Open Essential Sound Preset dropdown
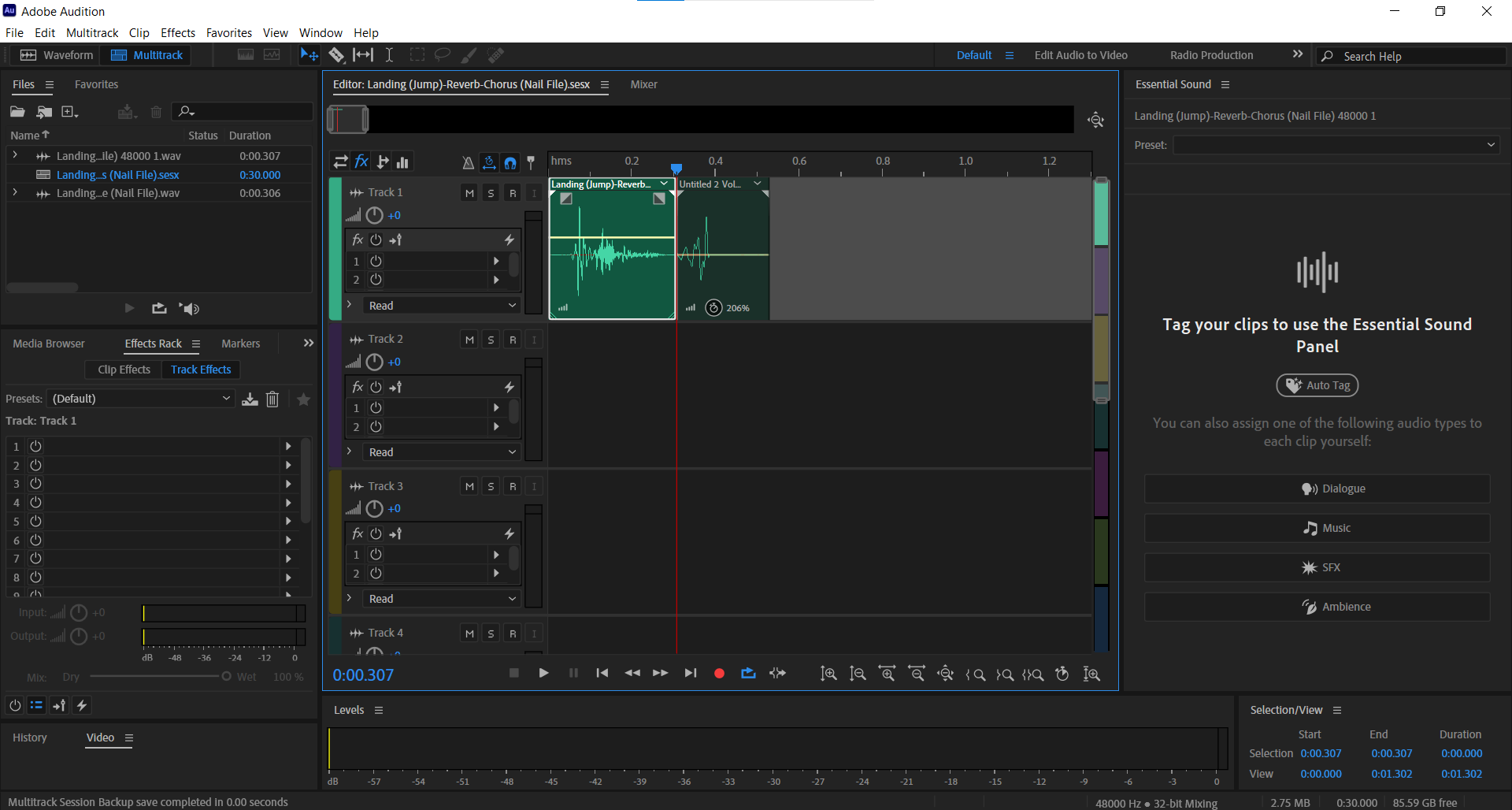Image resolution: width=1512 pixels, height=810 pixels. click(1336, 145)
